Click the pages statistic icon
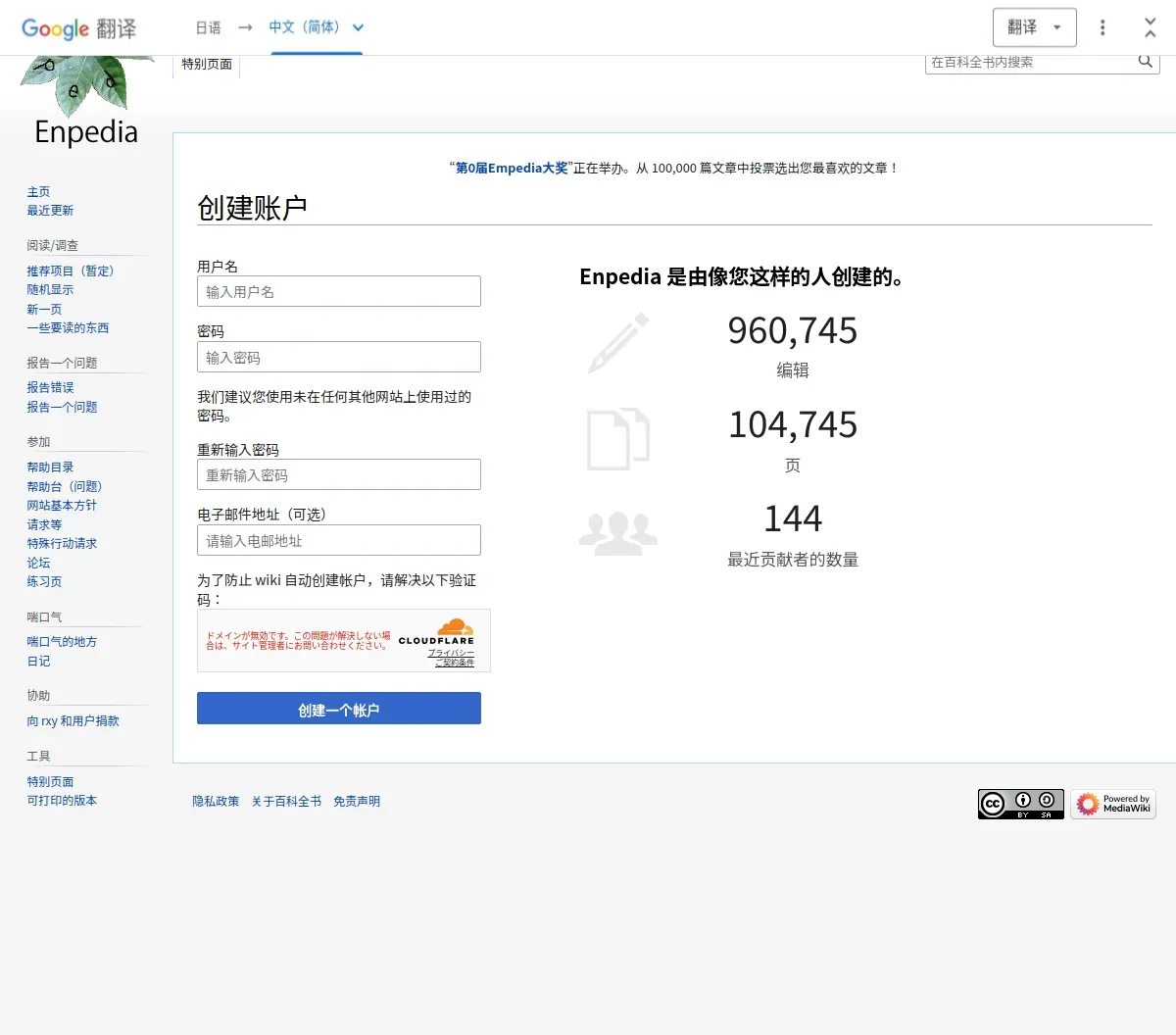This screenshot has height=1035, width=1176. point(618,438)
